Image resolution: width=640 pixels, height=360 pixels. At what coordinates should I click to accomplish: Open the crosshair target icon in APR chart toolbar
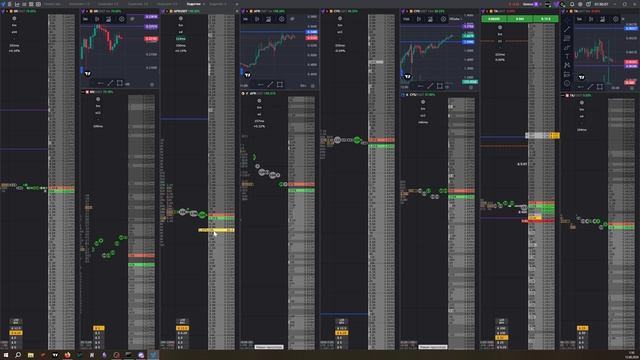click(281, 19)
